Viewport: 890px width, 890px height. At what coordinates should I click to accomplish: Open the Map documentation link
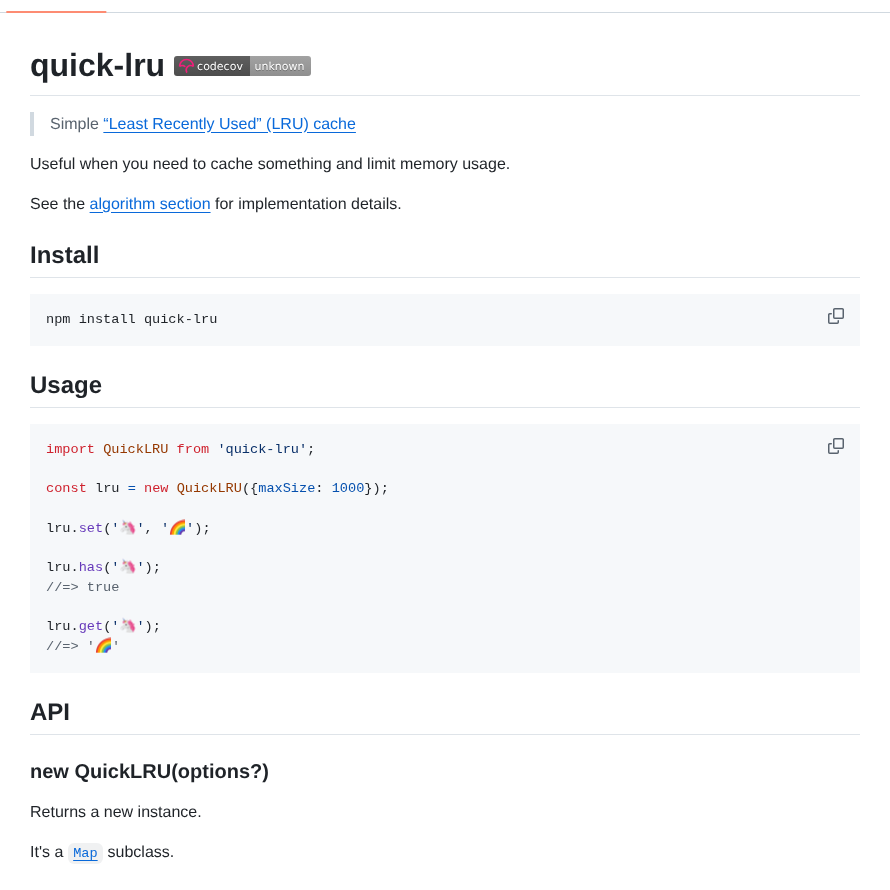[85, 853]
